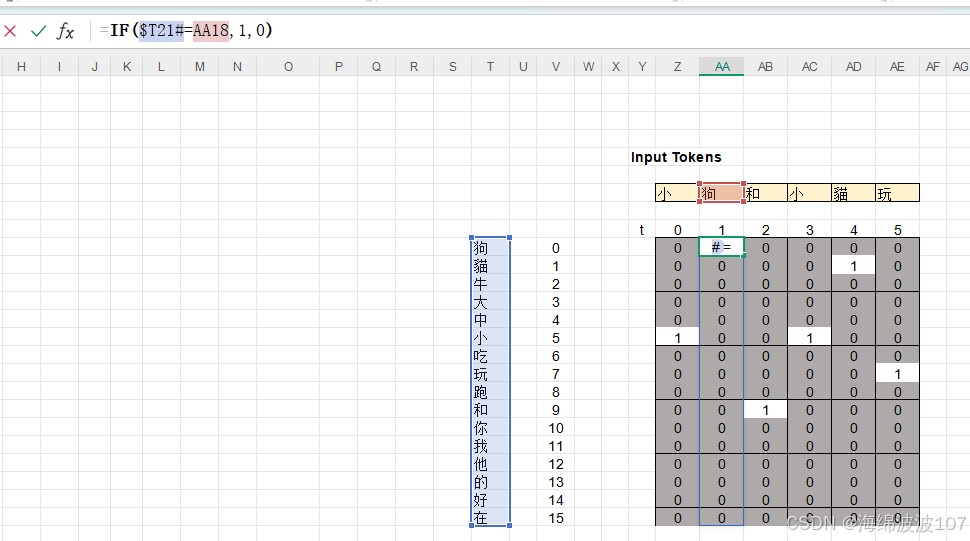
Task: Select the highlighted token cell '狗'
Action: click(x=721, y=193)
